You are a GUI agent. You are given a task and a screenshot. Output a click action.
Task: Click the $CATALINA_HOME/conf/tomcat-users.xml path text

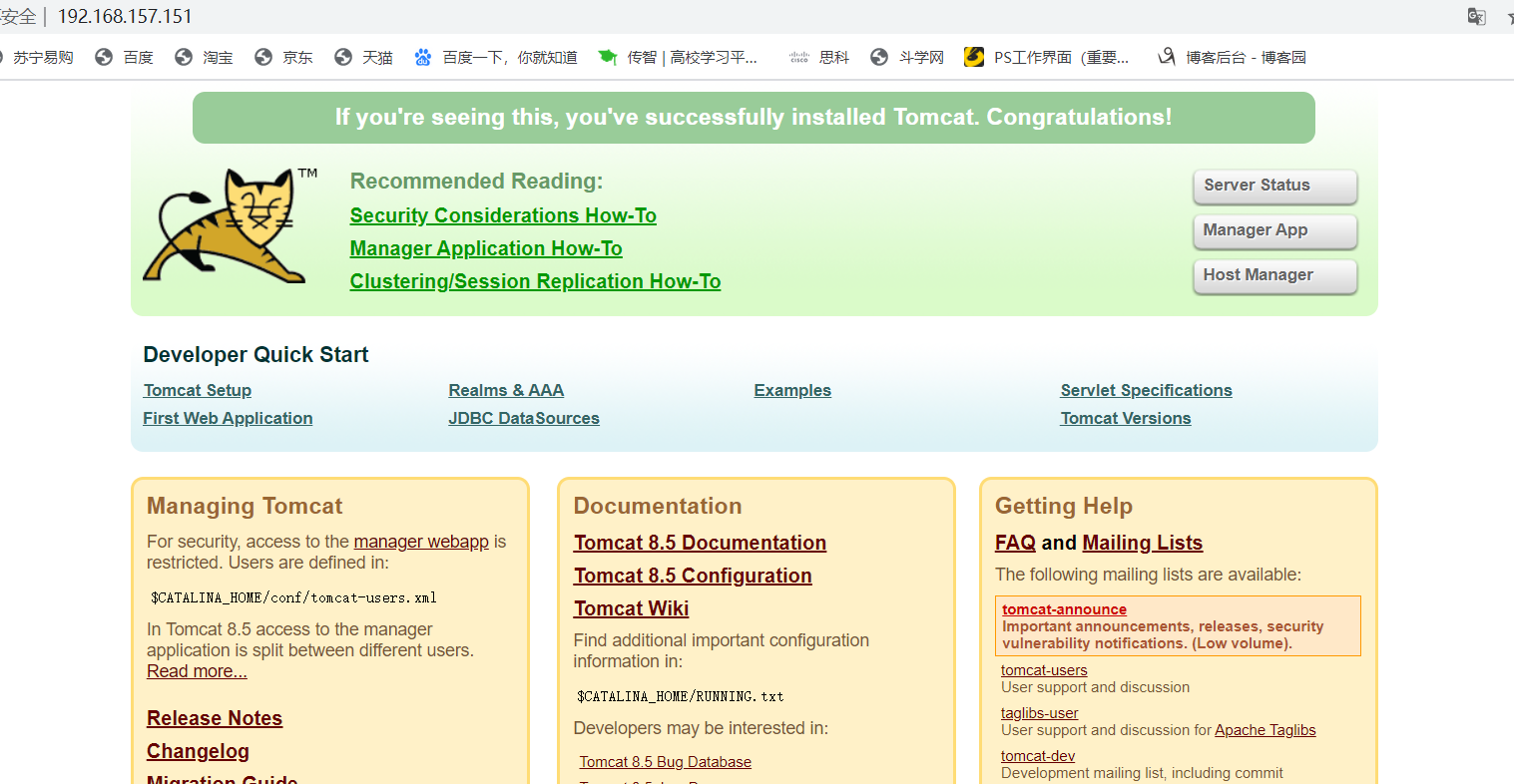[293, 598]
